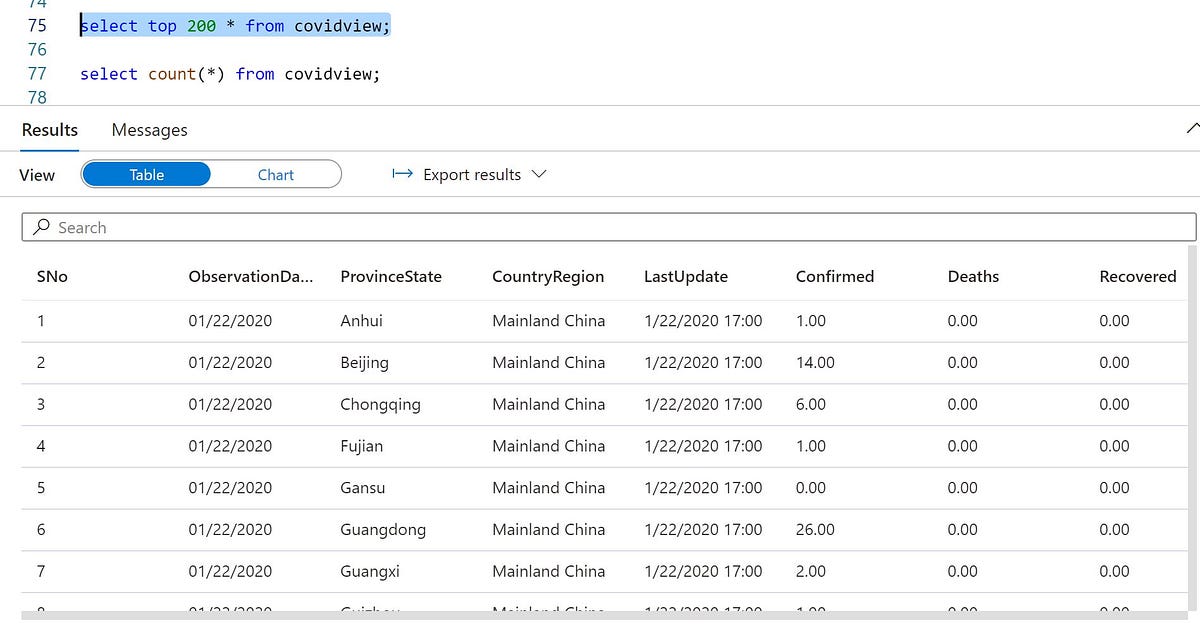The height and width of the screenshot is (626, 1200).
Task: Click line number 77 in the editor
Action: 37,73
